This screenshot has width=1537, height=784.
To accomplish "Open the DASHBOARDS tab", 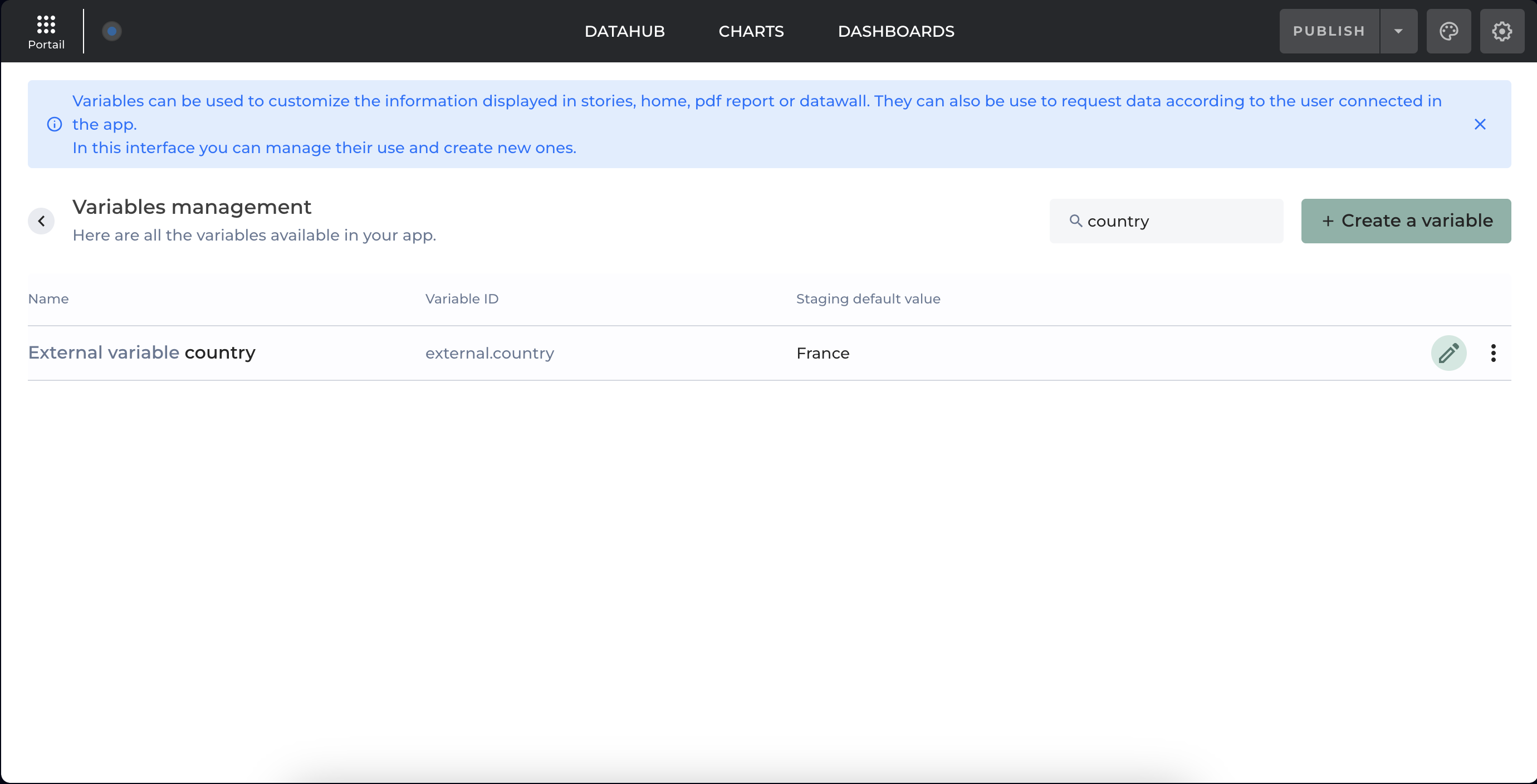I will tap(895, 31).
